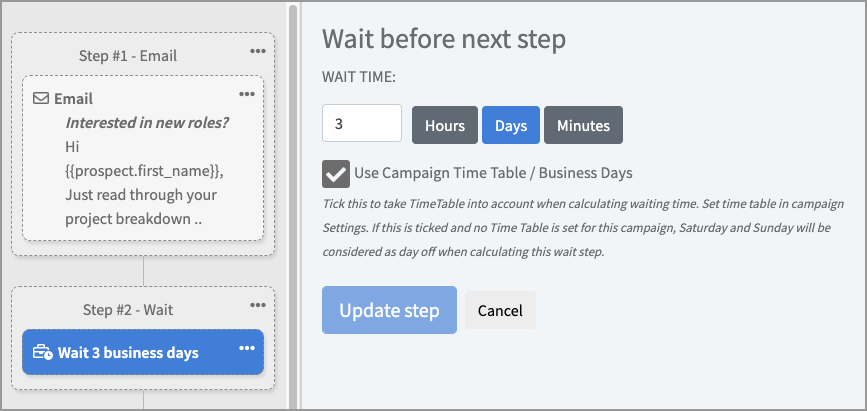867x411 pixels.
Task: Click the 'Use Campaign Time Table / Business Days' label
Action: (x=493, y=173)
